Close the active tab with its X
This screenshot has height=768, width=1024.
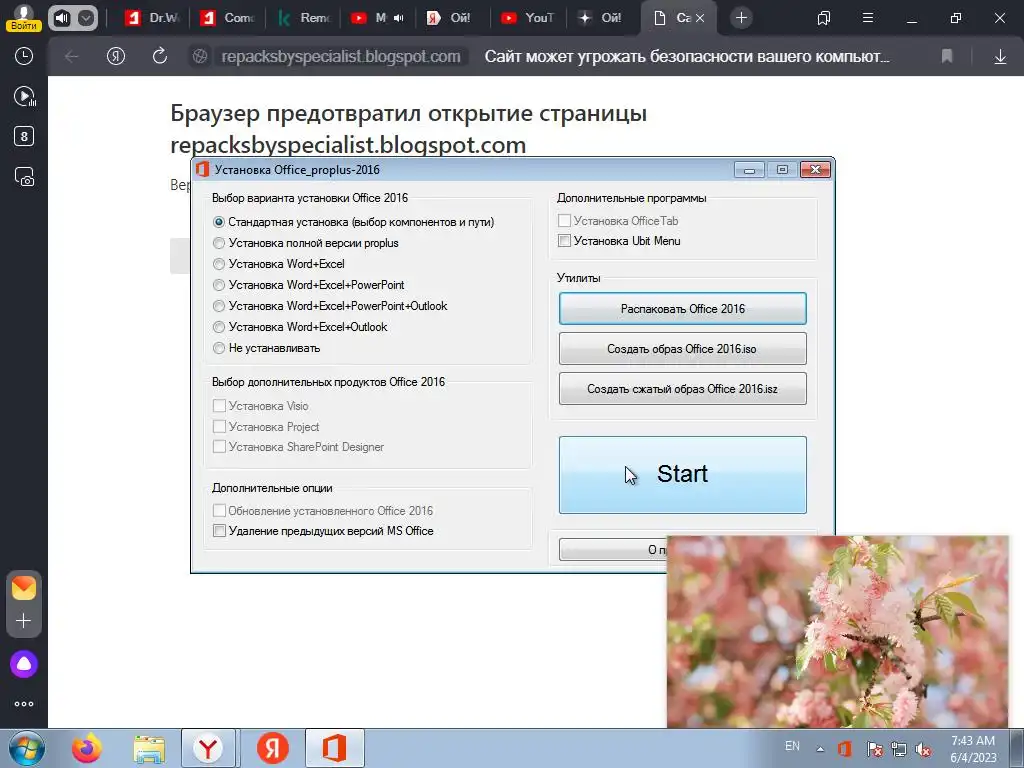(700, 18)
